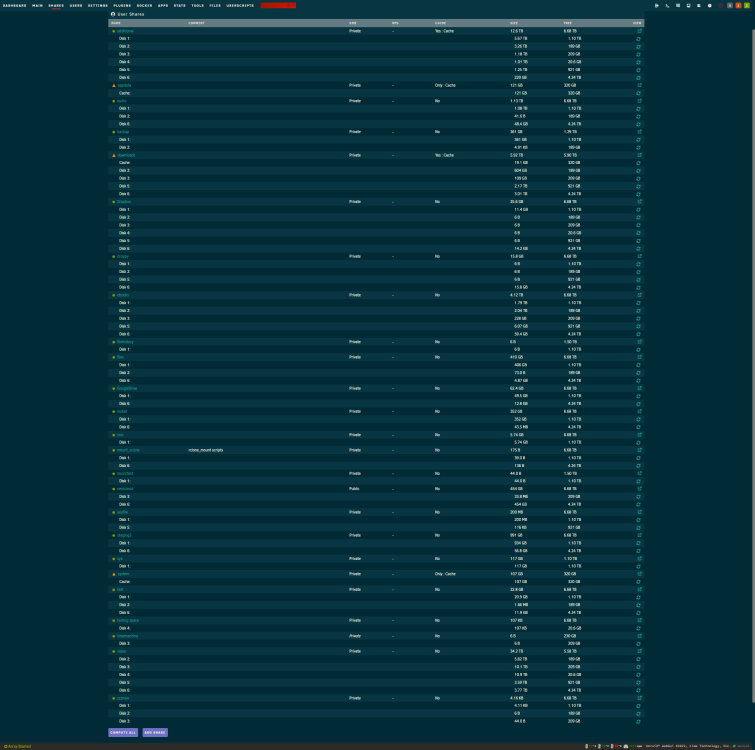755x750 pixels.
Task: Open the Docker tab
Action: (x=144, y=5)
